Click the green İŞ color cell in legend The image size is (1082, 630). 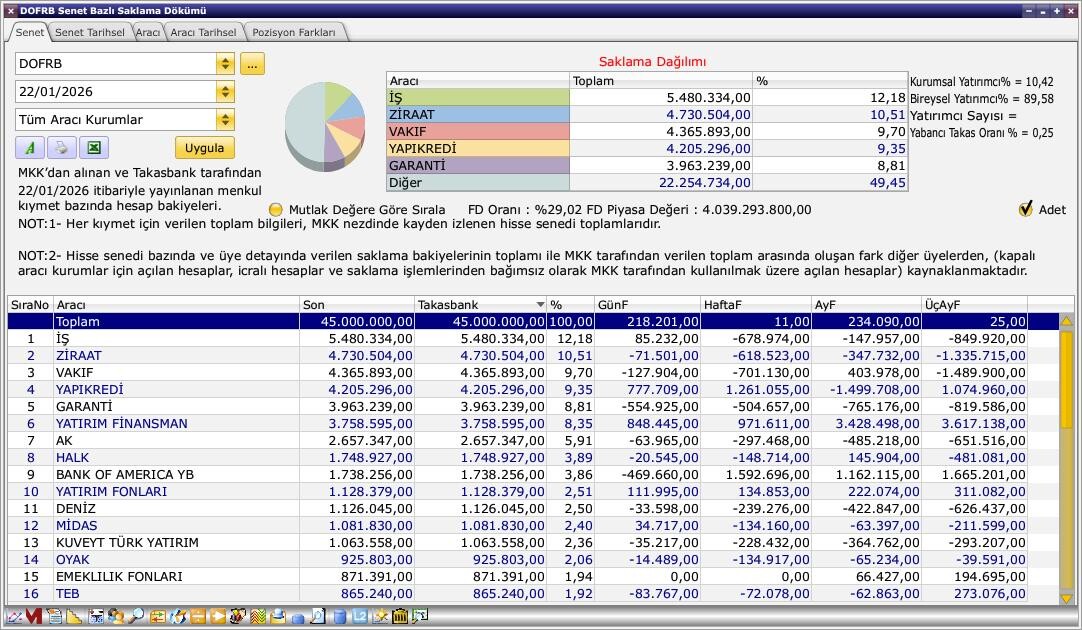pyautogui.click(x=477, y=98)
